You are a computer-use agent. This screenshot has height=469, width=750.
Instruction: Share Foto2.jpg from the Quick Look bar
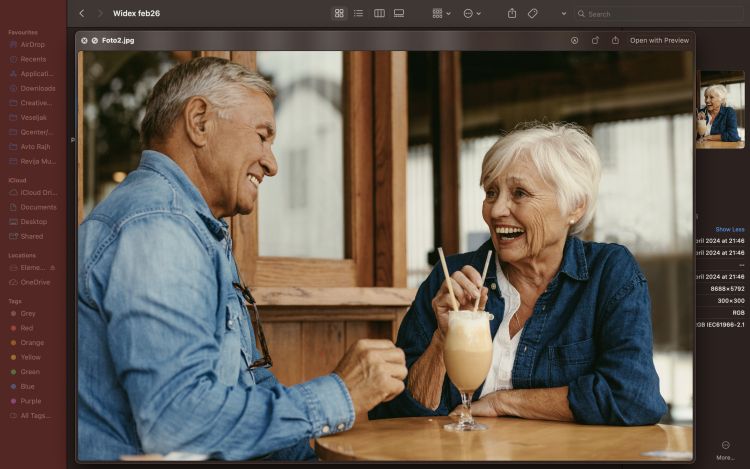point(615,41)
